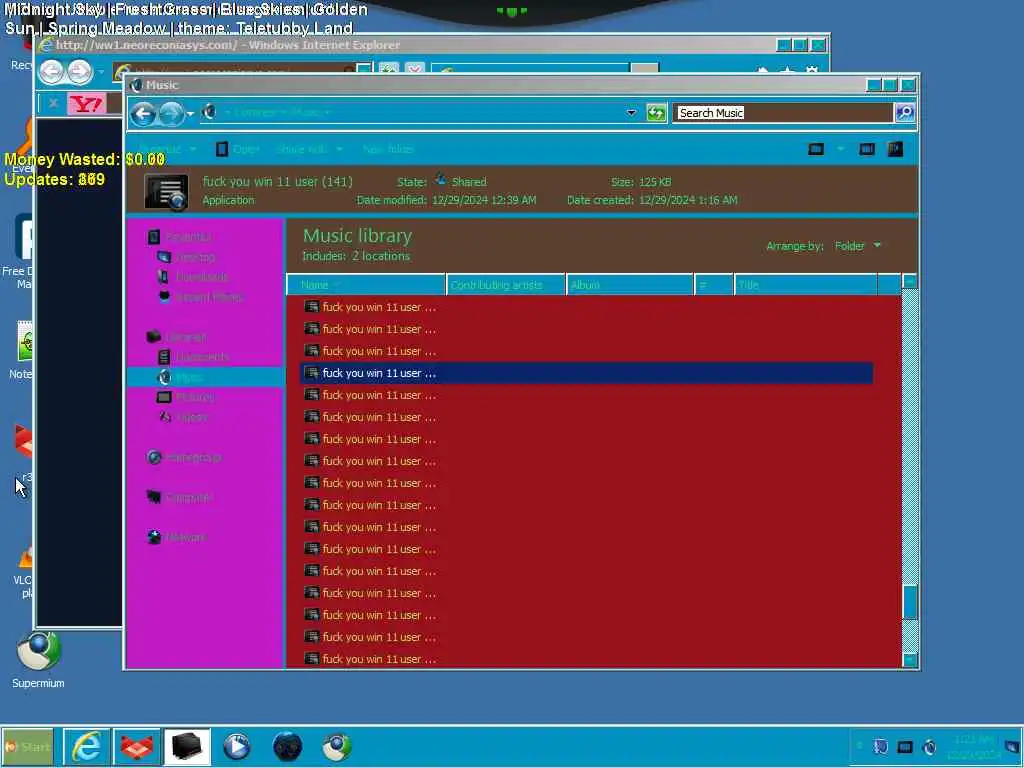This screenshot has width=1024, height=768.
Task: Go back in the Music explorer window
Action: pos(143,114)
